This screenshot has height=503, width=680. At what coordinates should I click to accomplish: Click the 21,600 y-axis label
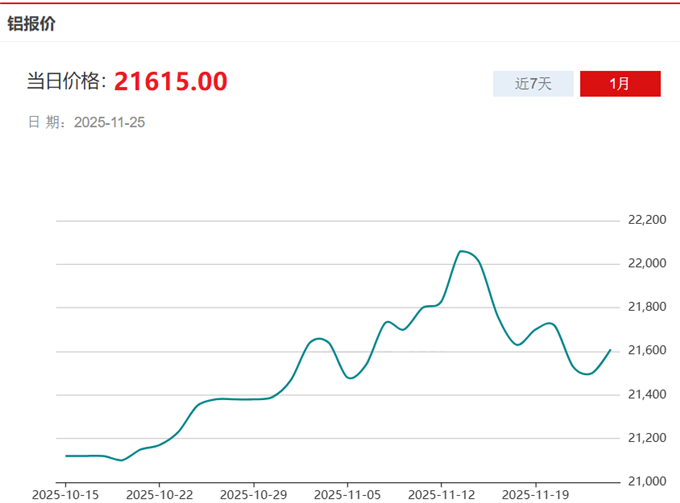645,351
